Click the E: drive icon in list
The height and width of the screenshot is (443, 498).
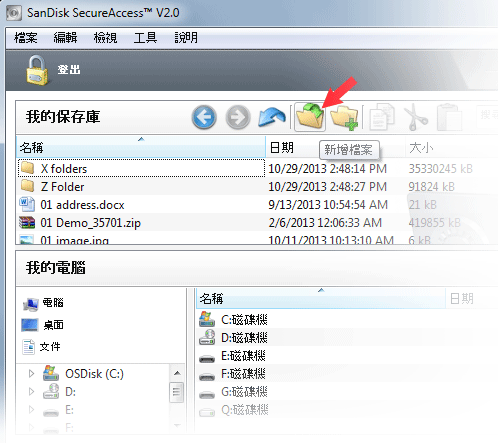(x=207, y=359)
